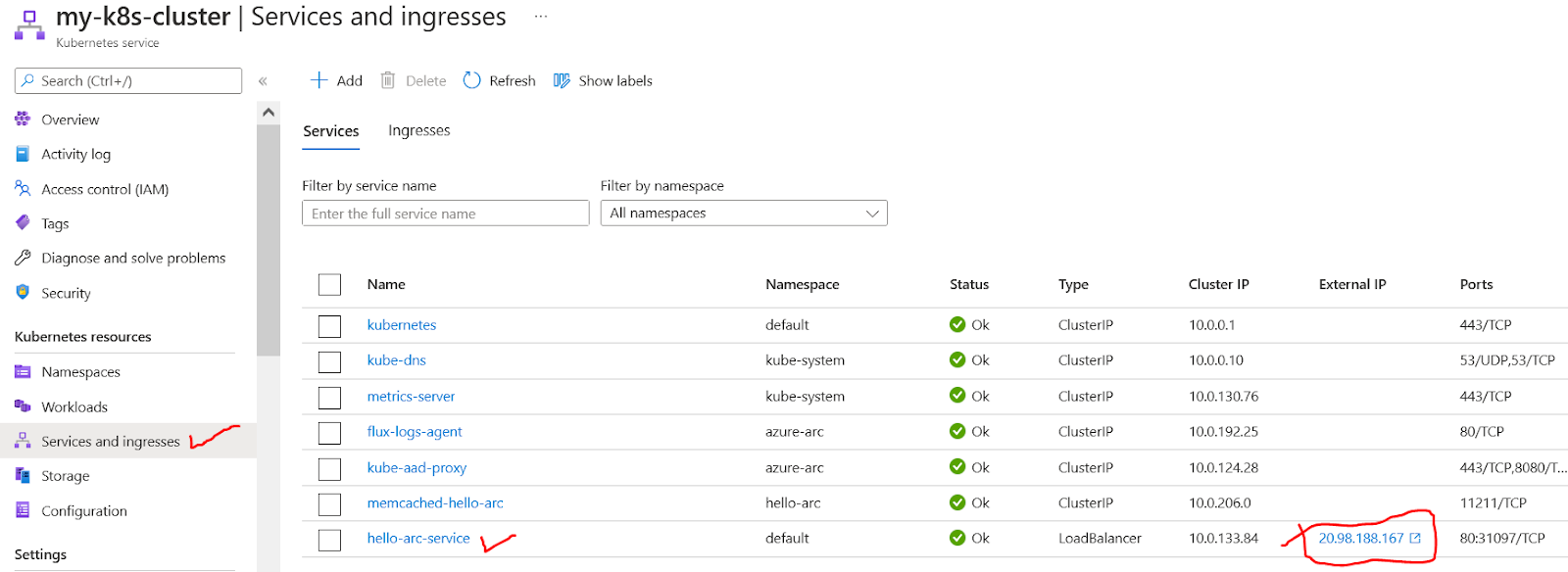Click the Security shield icon
This screenshot has height=572, width=1568.
23,292
